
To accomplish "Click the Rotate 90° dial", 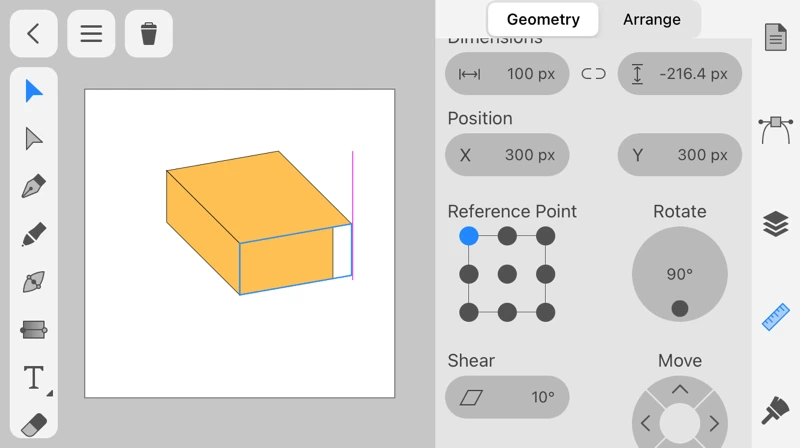I will 680,274.
